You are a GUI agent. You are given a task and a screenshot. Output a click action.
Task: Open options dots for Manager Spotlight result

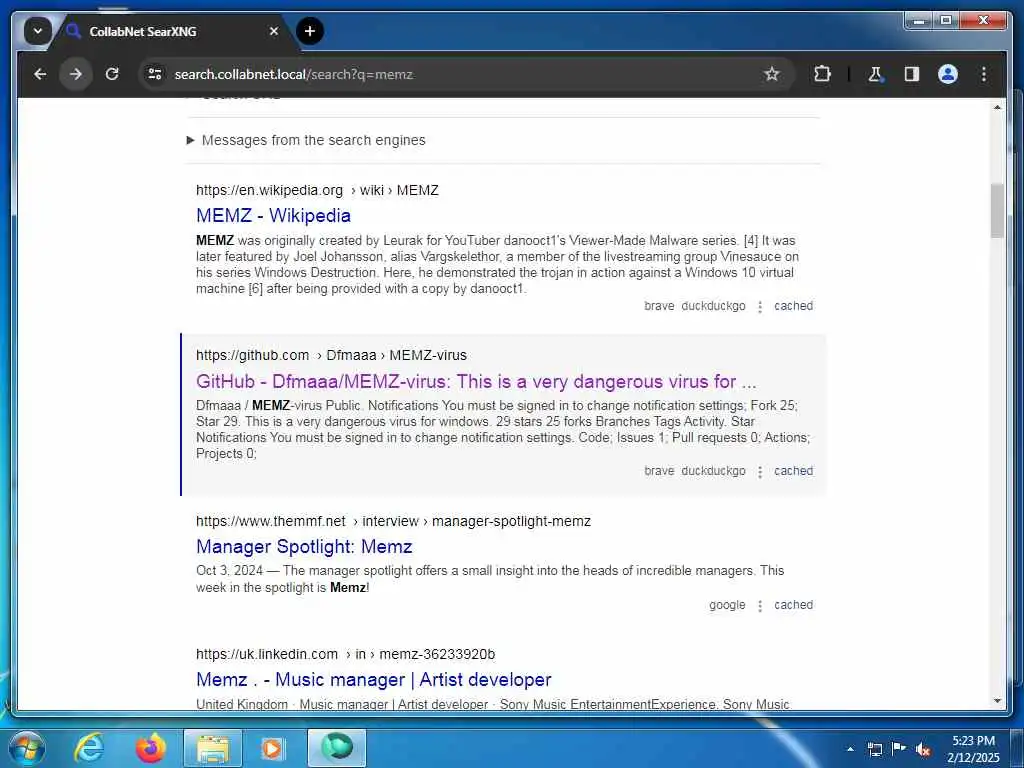(760, 606)
